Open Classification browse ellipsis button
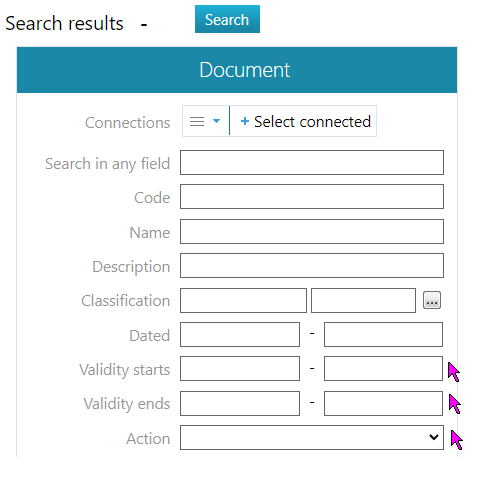The height and width of the screenshot is (486, 478). coord(432,300)
